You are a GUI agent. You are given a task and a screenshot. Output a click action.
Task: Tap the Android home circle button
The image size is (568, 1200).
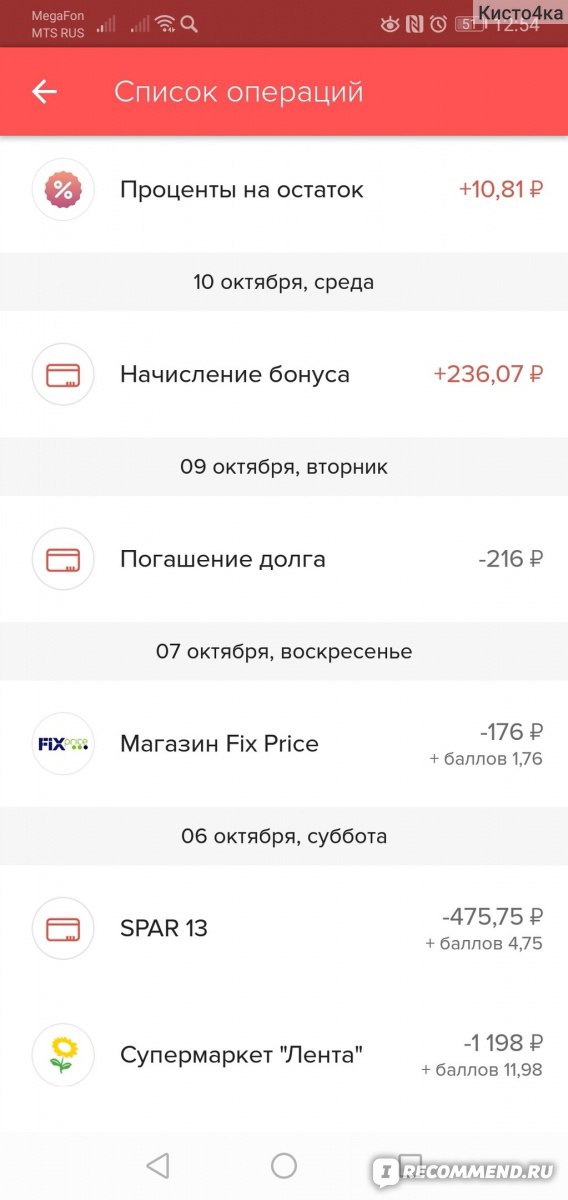284,1166
